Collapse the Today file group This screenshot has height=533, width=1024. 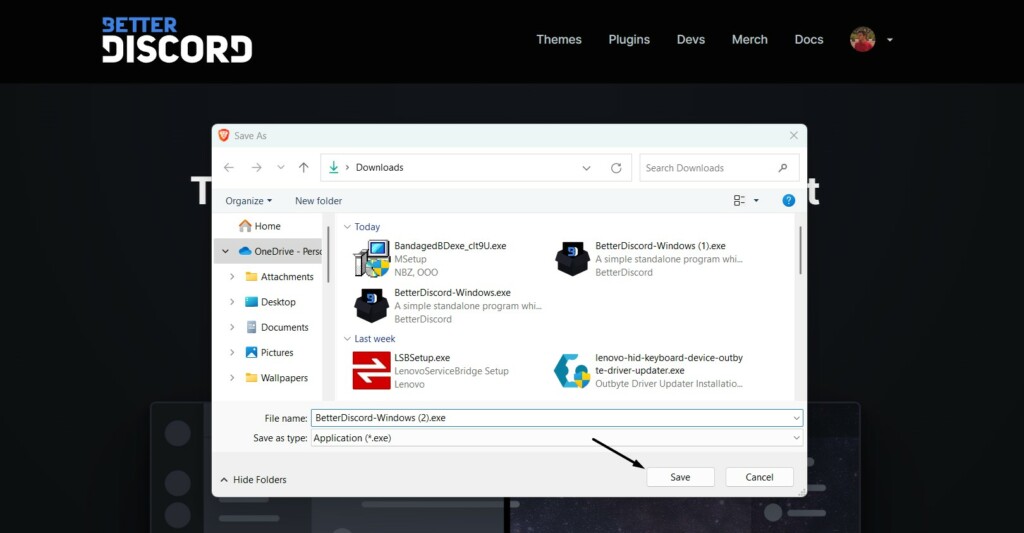pyautogui.click(x=347, y=227)
